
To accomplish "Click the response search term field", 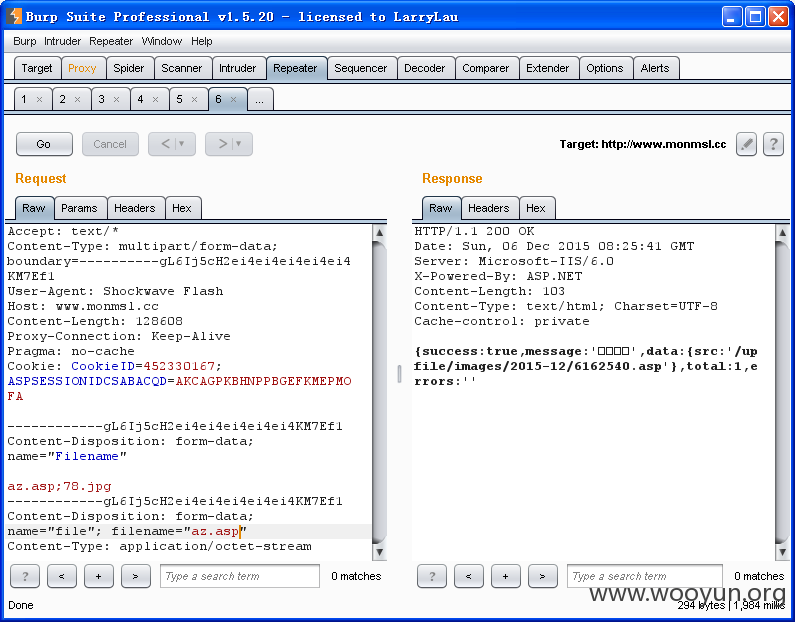I will click(644, 576).
